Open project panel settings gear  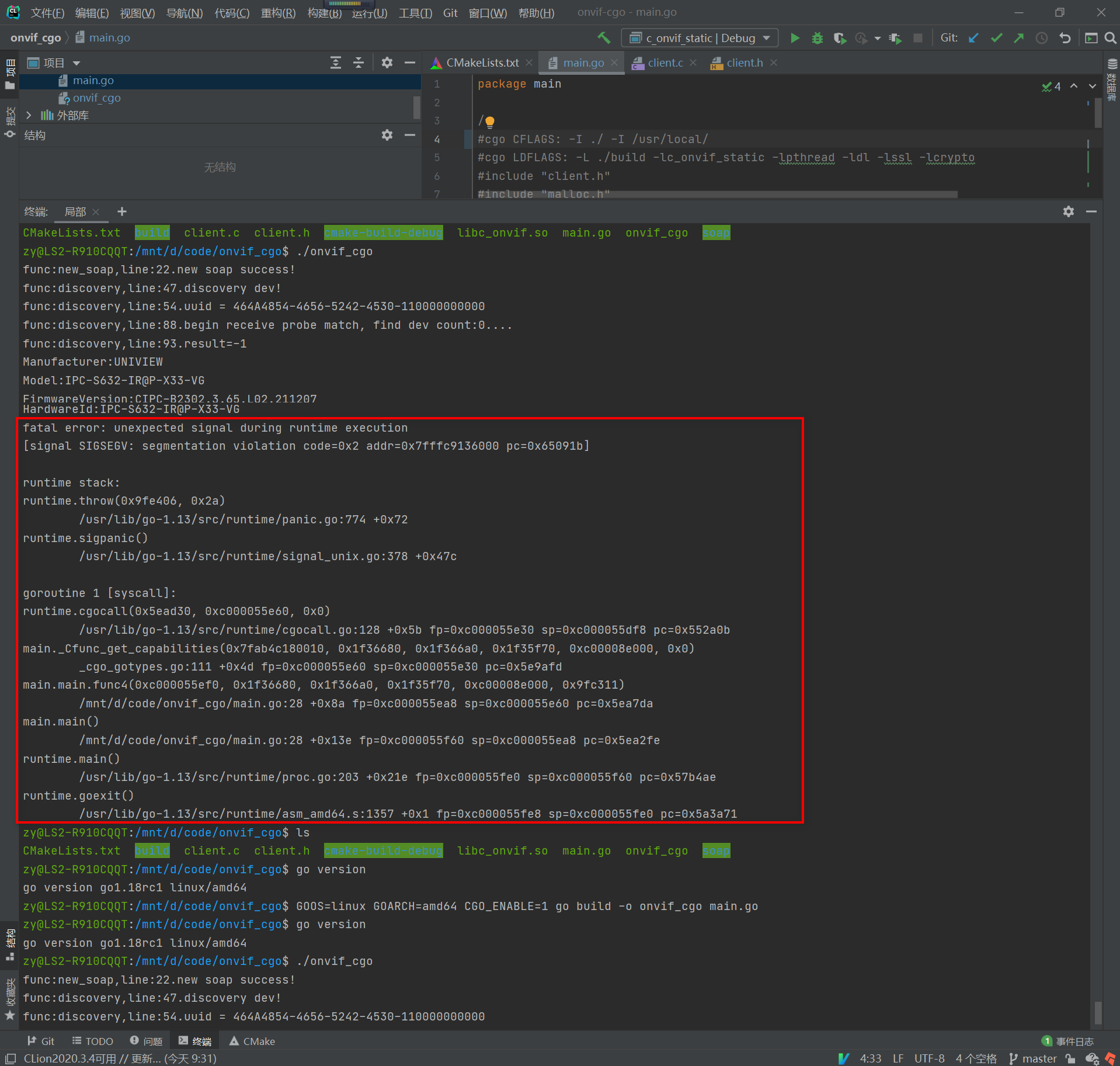pyautogui.click(x=387, y=62)
